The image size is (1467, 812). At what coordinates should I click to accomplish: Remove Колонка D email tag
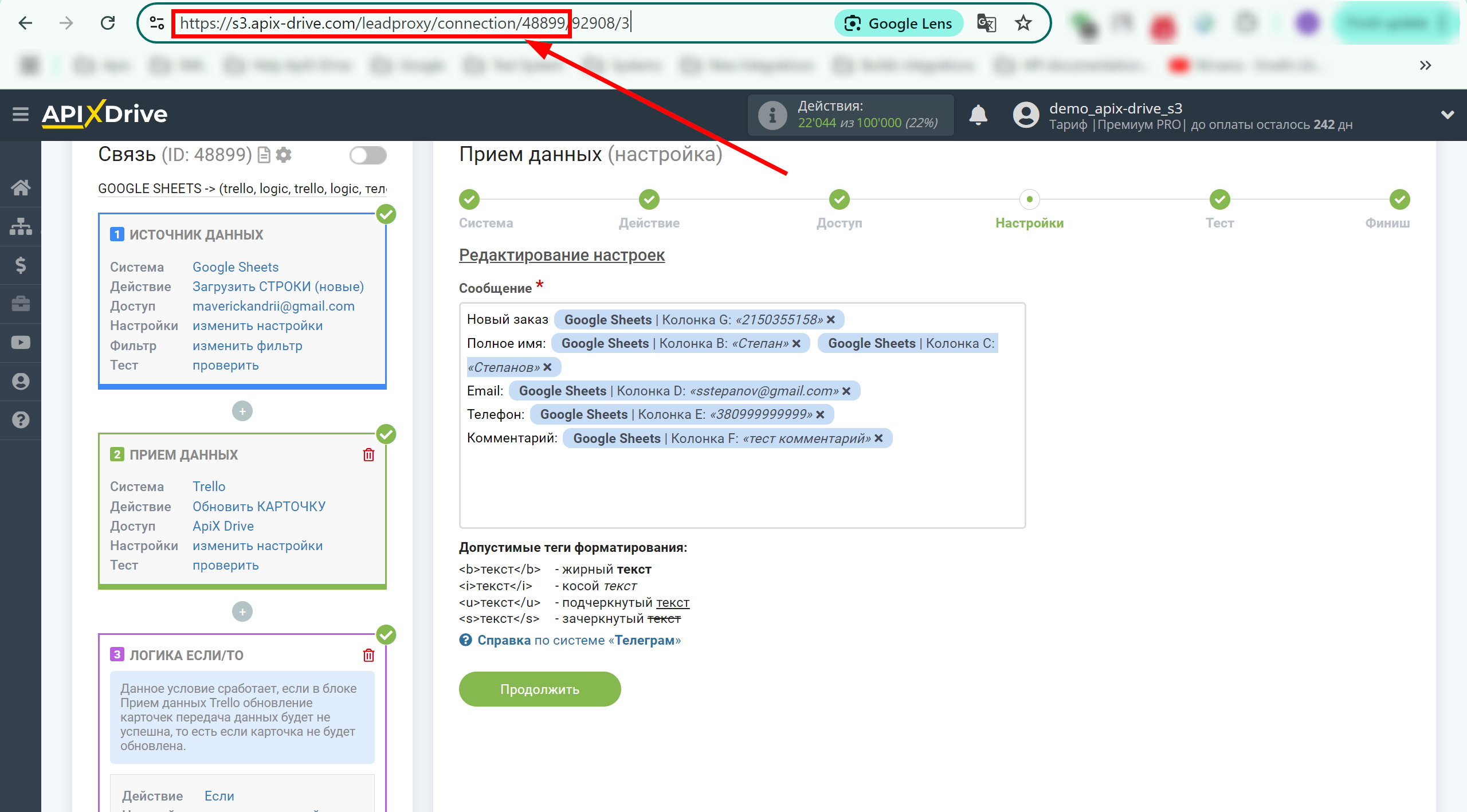coord(846,391)
